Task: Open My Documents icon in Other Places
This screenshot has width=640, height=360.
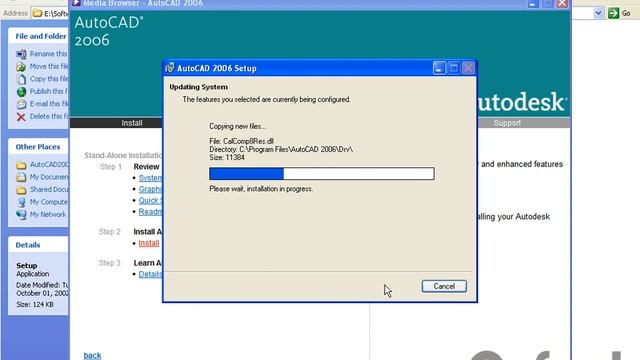Action: (21, 177)
